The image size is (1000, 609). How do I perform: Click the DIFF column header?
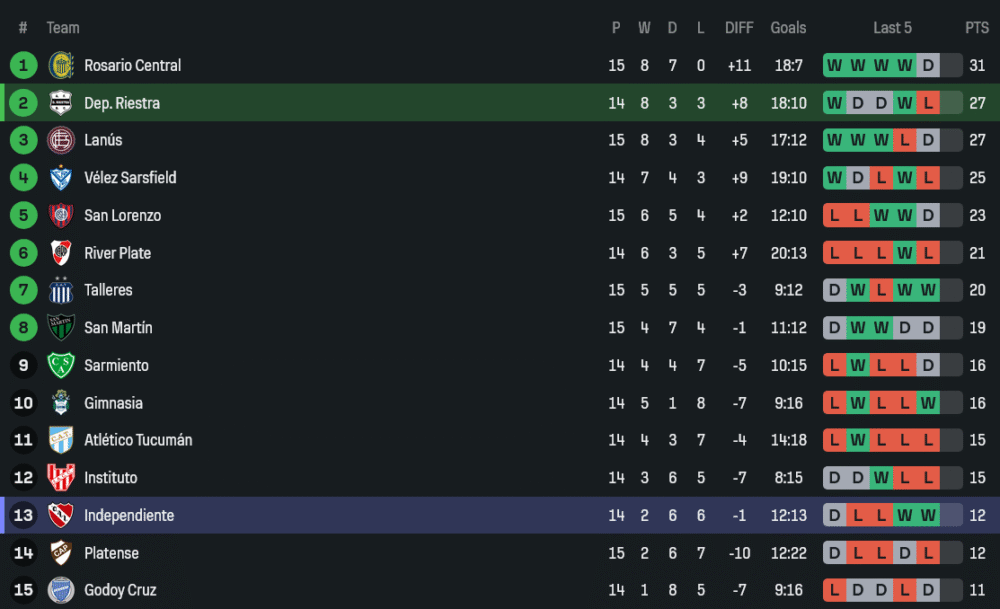coord(739,28)
